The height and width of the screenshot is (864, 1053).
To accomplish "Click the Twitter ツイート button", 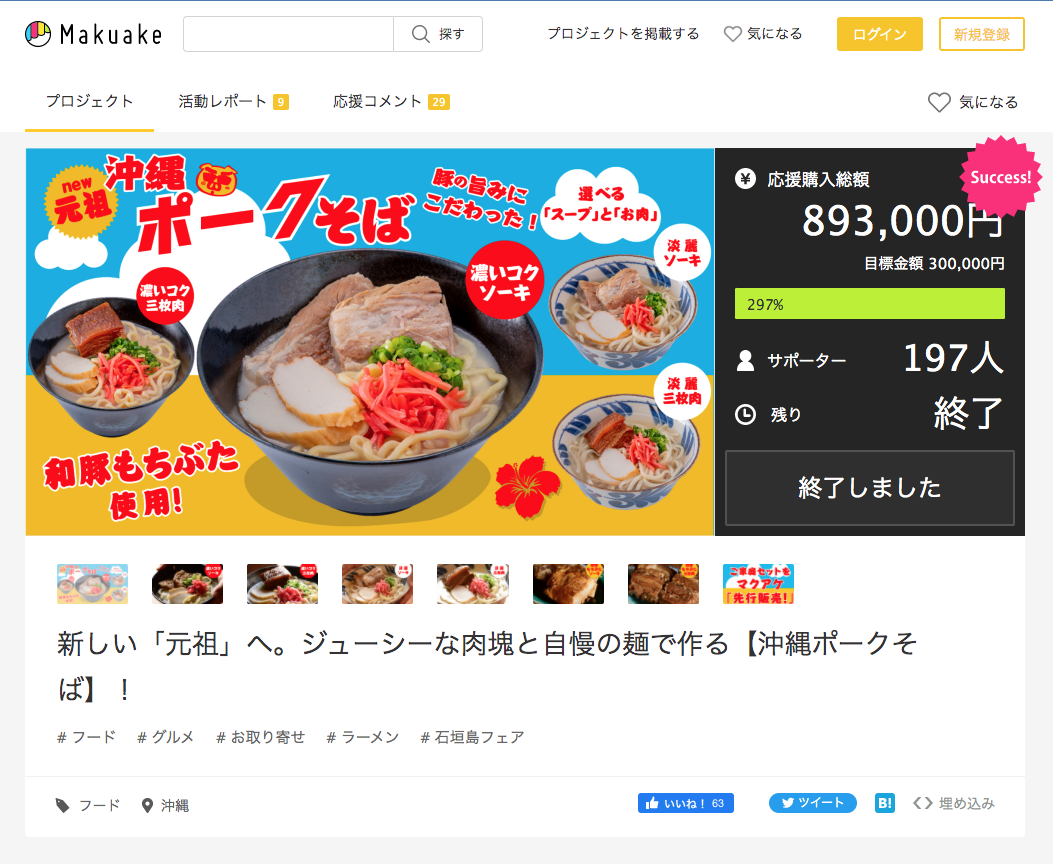I will click(813, 803).
